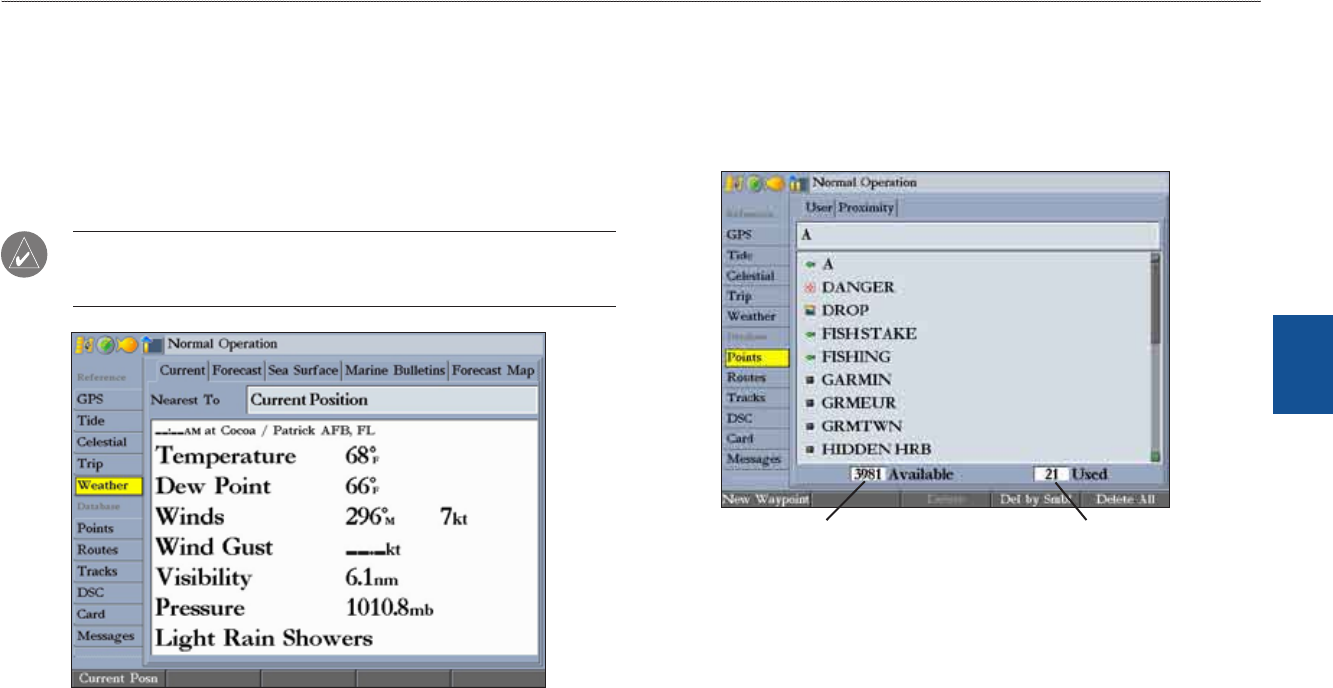
Task: Open the Sea Surface tab
Action: click(x=303, y=371)
